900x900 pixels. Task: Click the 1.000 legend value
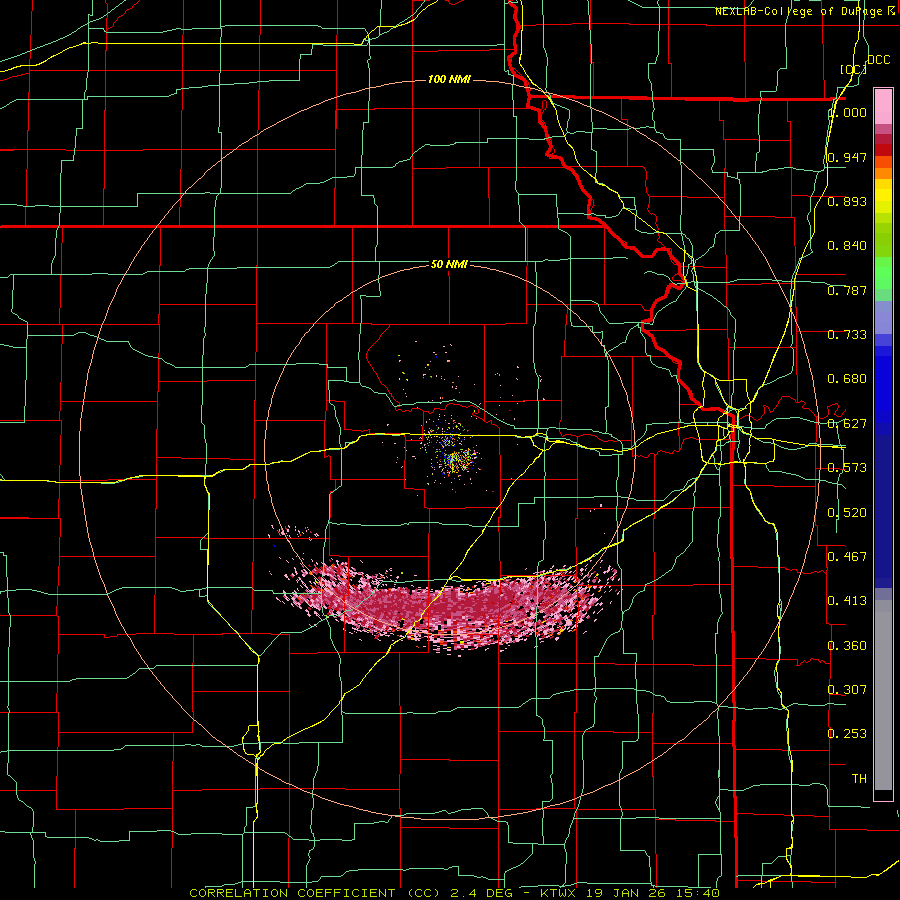[847, 112]
